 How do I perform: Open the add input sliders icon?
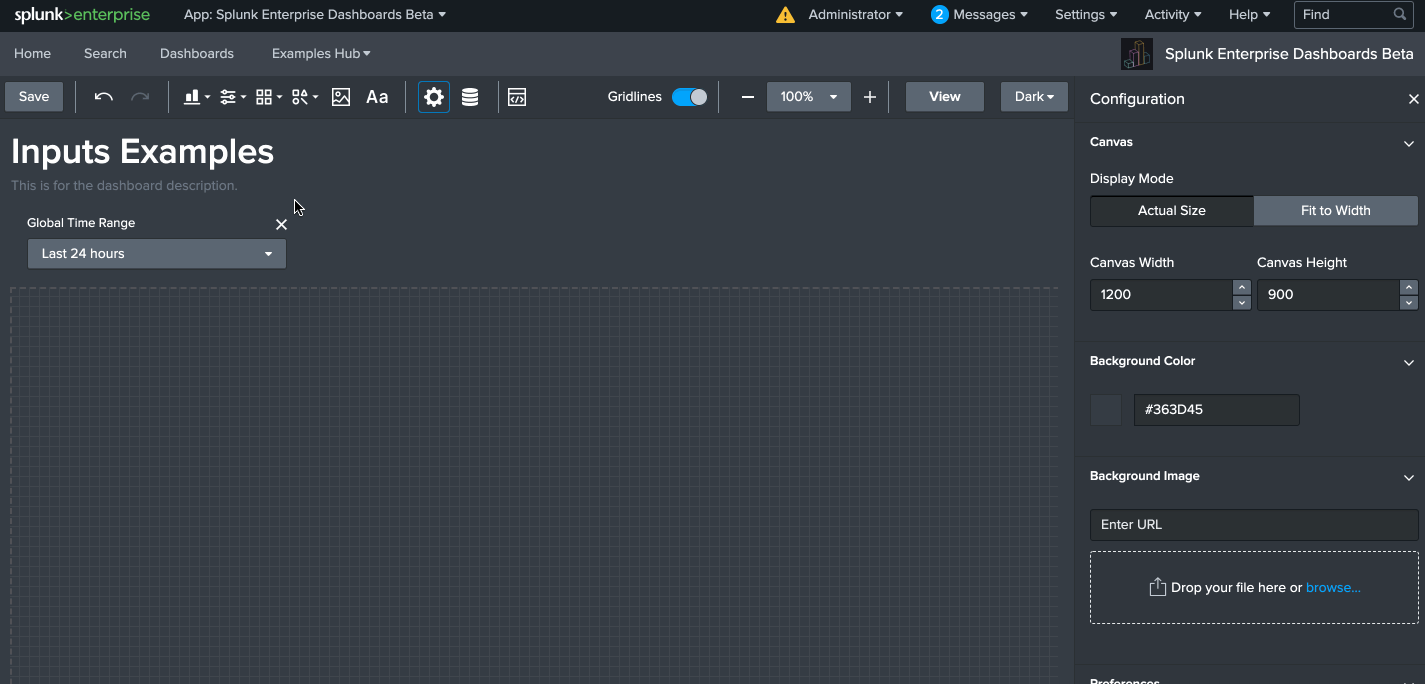231,97
